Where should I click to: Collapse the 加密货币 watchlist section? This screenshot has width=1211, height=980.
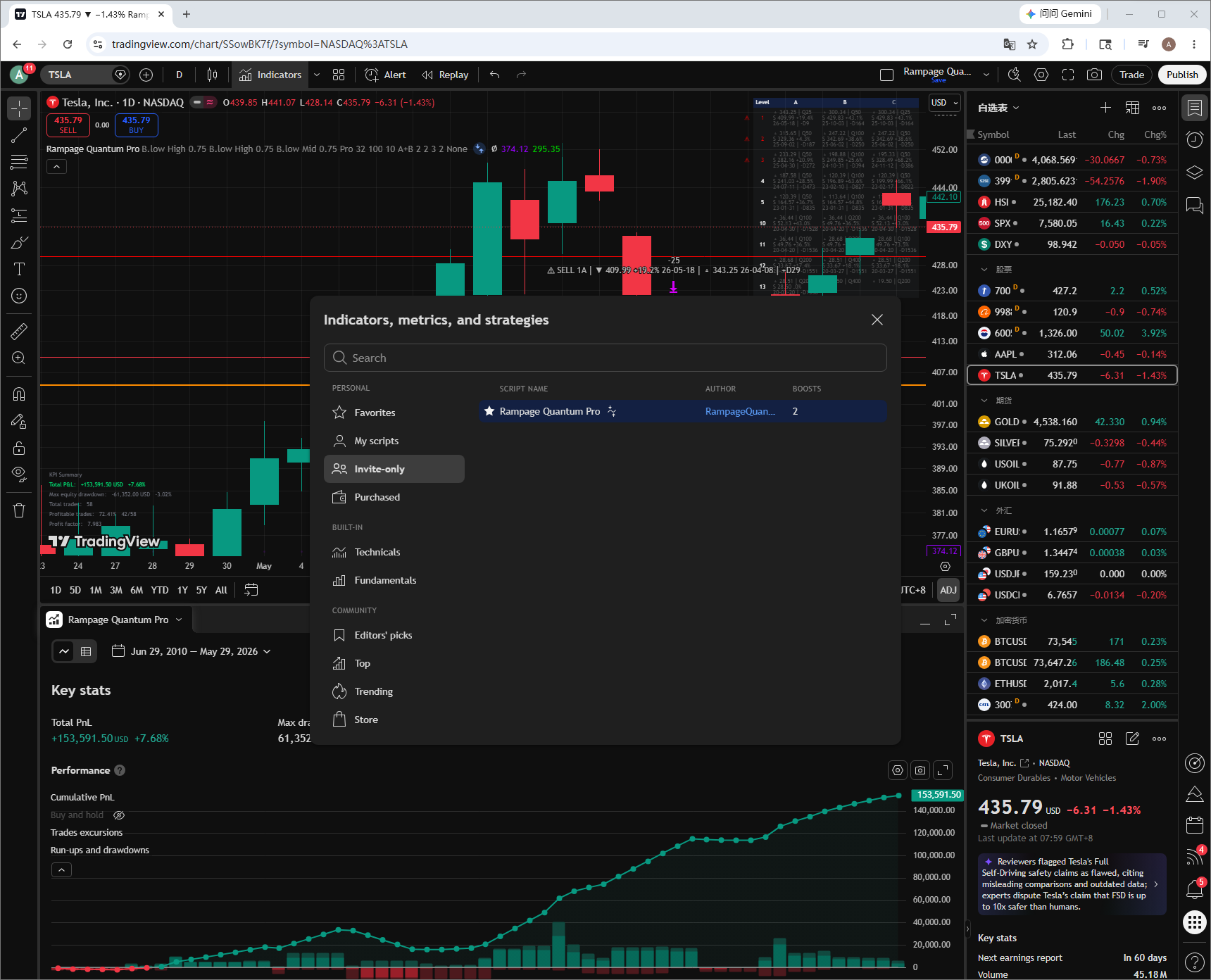pos(984,620)
